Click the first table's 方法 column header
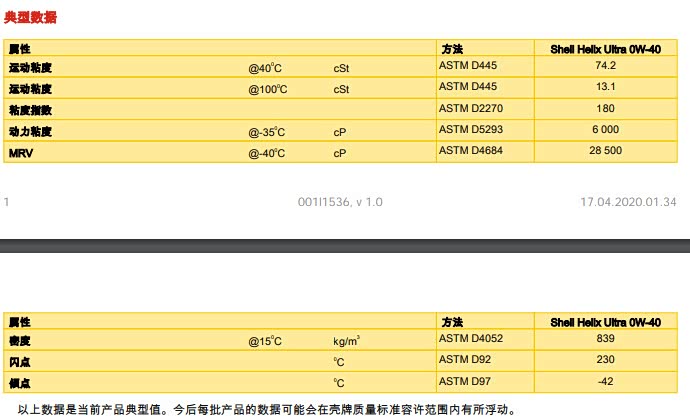 (452, 49)
